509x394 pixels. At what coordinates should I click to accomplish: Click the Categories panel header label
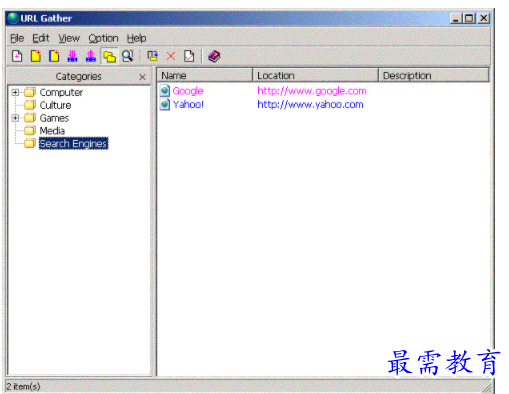78,77
